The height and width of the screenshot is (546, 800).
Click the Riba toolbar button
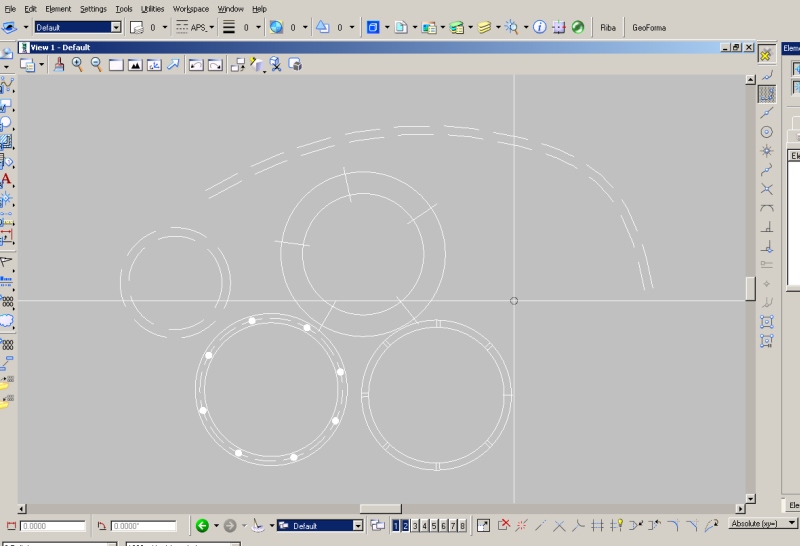pos(608,28)
